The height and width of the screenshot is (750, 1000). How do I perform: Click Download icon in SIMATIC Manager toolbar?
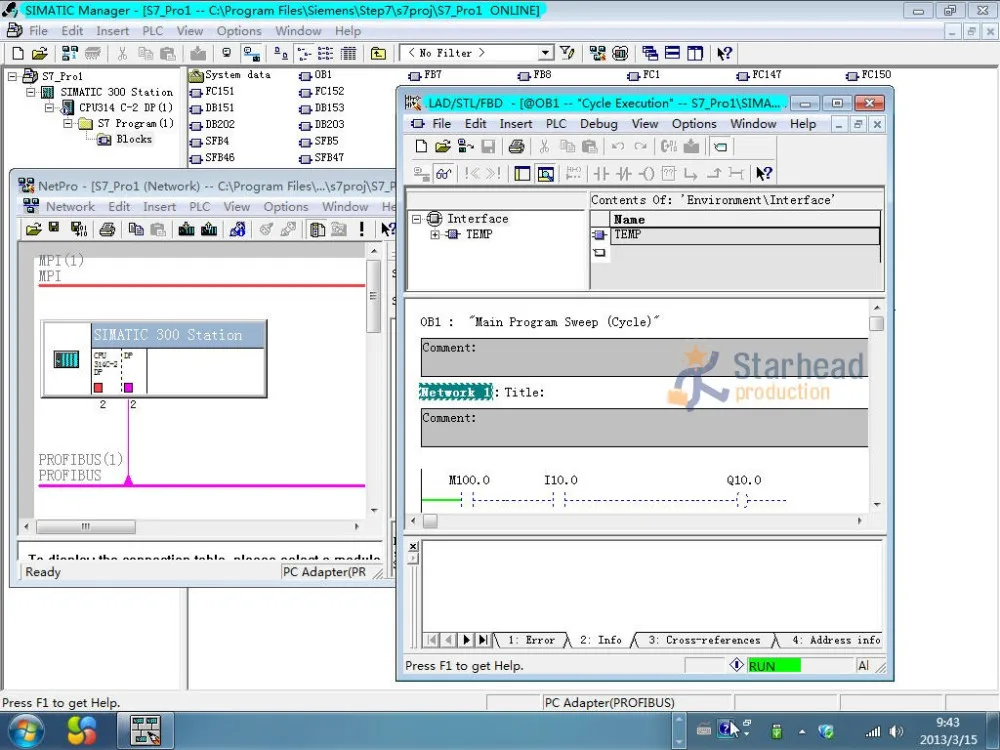pyautogui.click(x=198, y=54)
